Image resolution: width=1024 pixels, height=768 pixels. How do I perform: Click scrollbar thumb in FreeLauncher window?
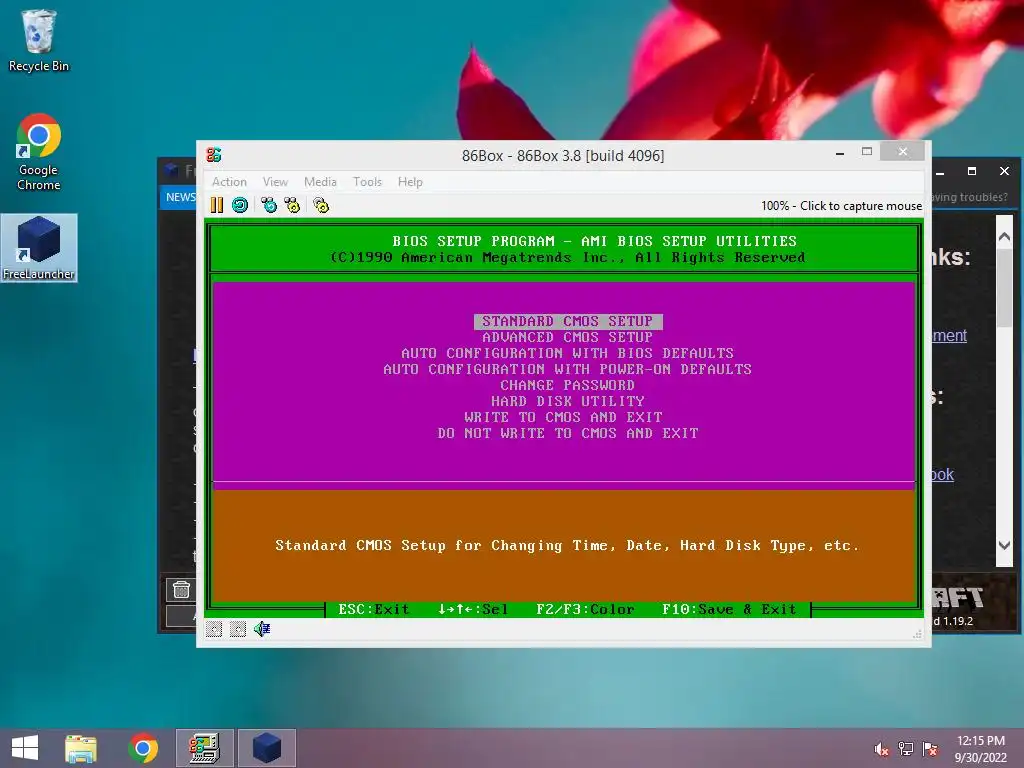(1004, 287)
